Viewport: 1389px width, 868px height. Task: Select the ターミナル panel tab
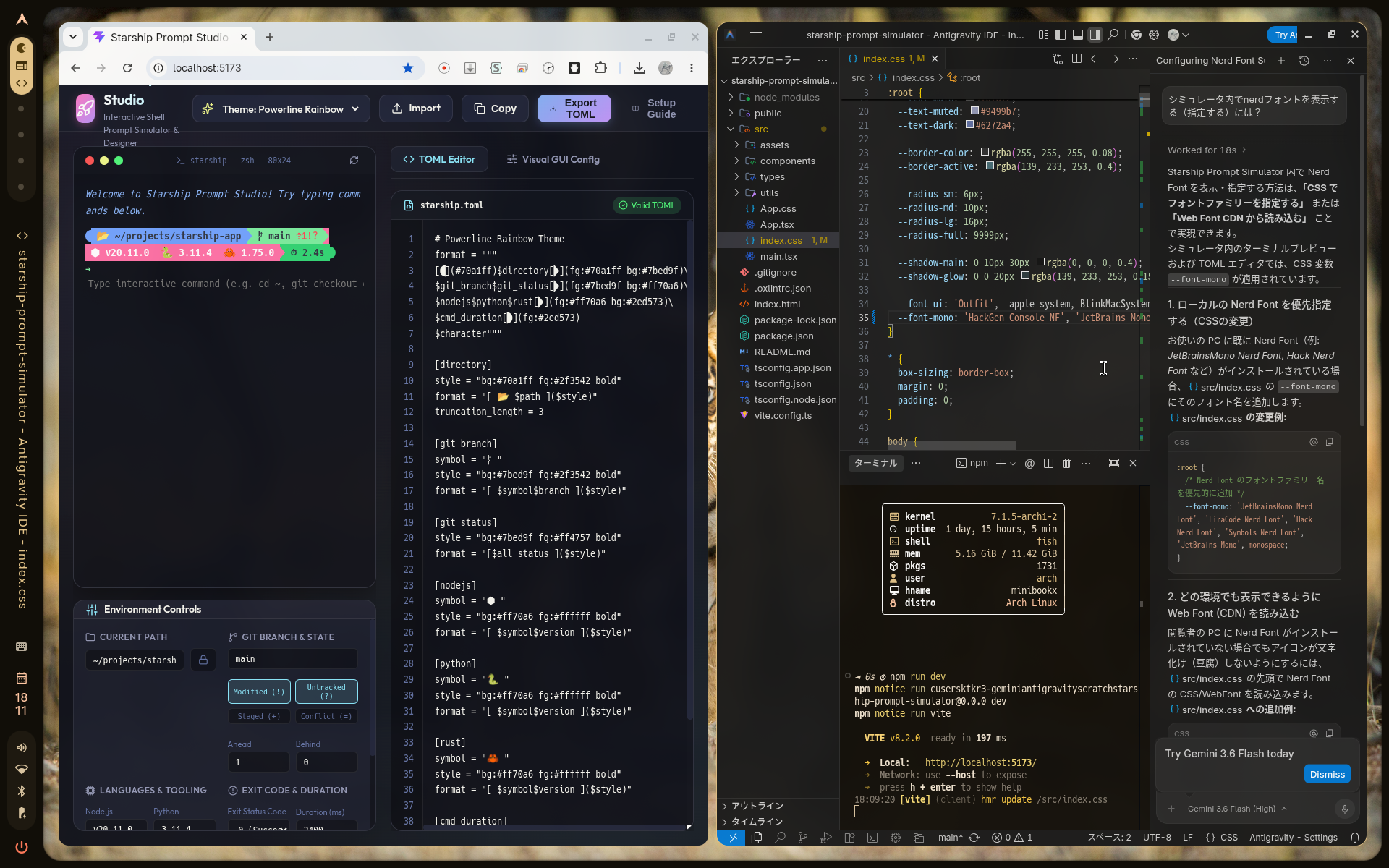pos(875,463)
